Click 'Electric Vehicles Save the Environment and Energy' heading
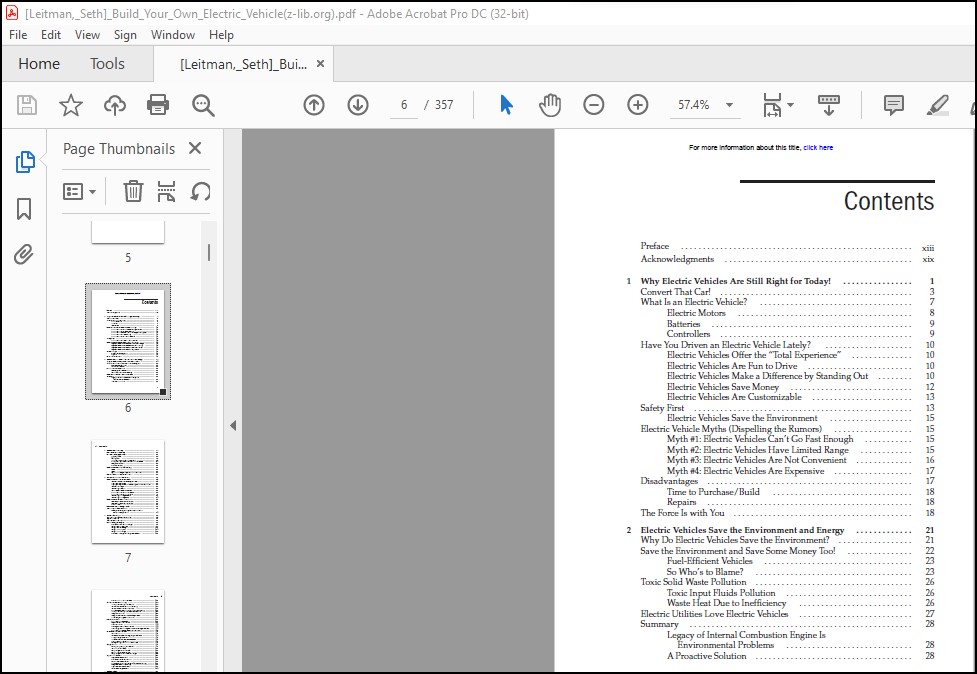Viewport: 977px width, 674px height. pos(742,530)
